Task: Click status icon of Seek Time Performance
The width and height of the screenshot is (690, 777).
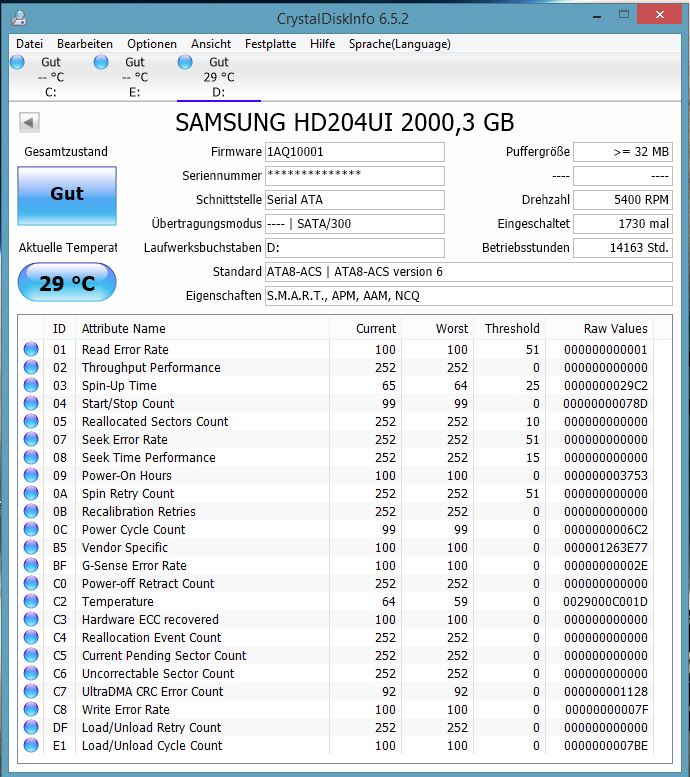Action: pyautogui.click(x=31, y=457)
